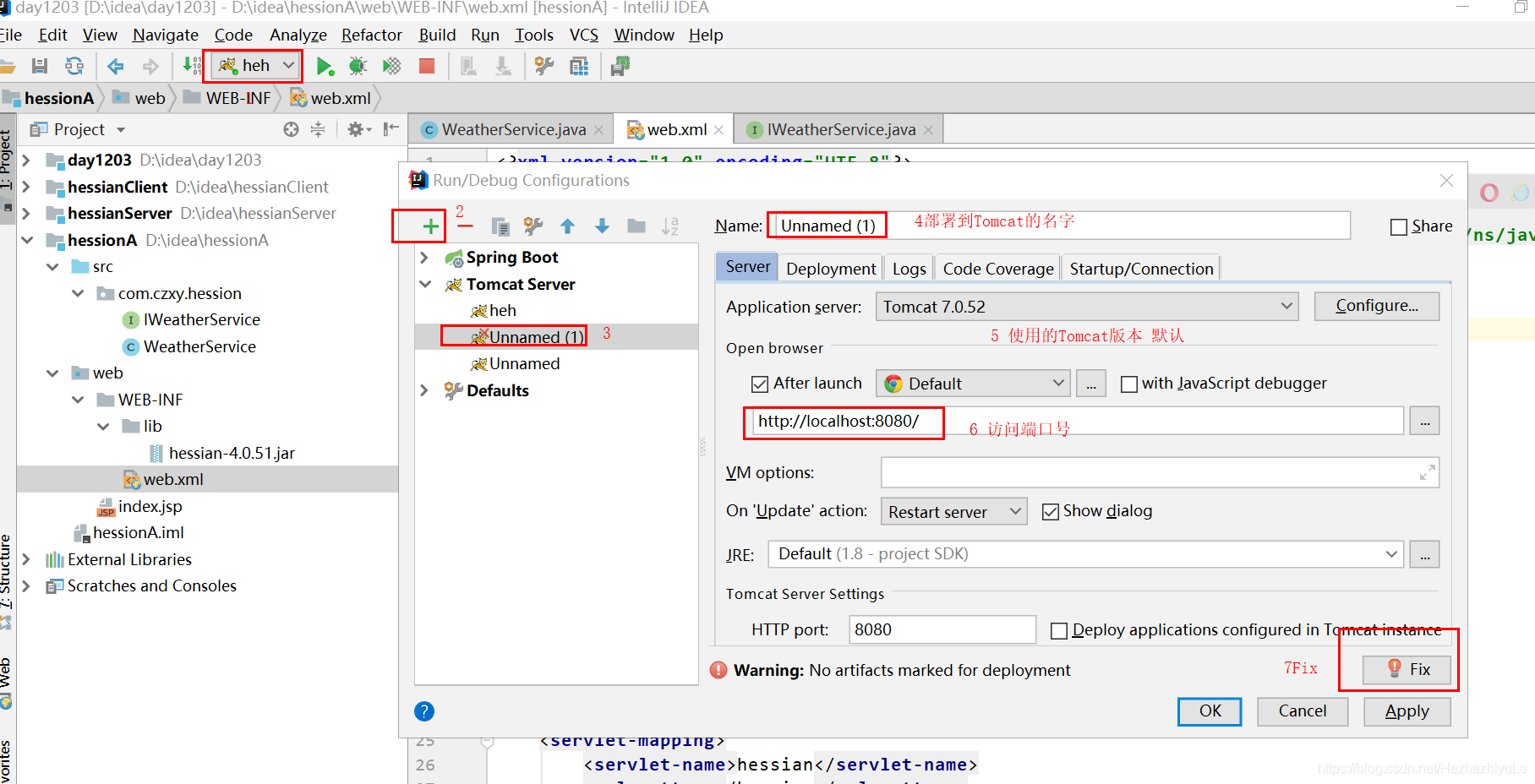Image resolution: width=1535 pixels, height=784 pixels.
Task: Sort configurations alphabetically icon
Action: [x=670, y=226]
